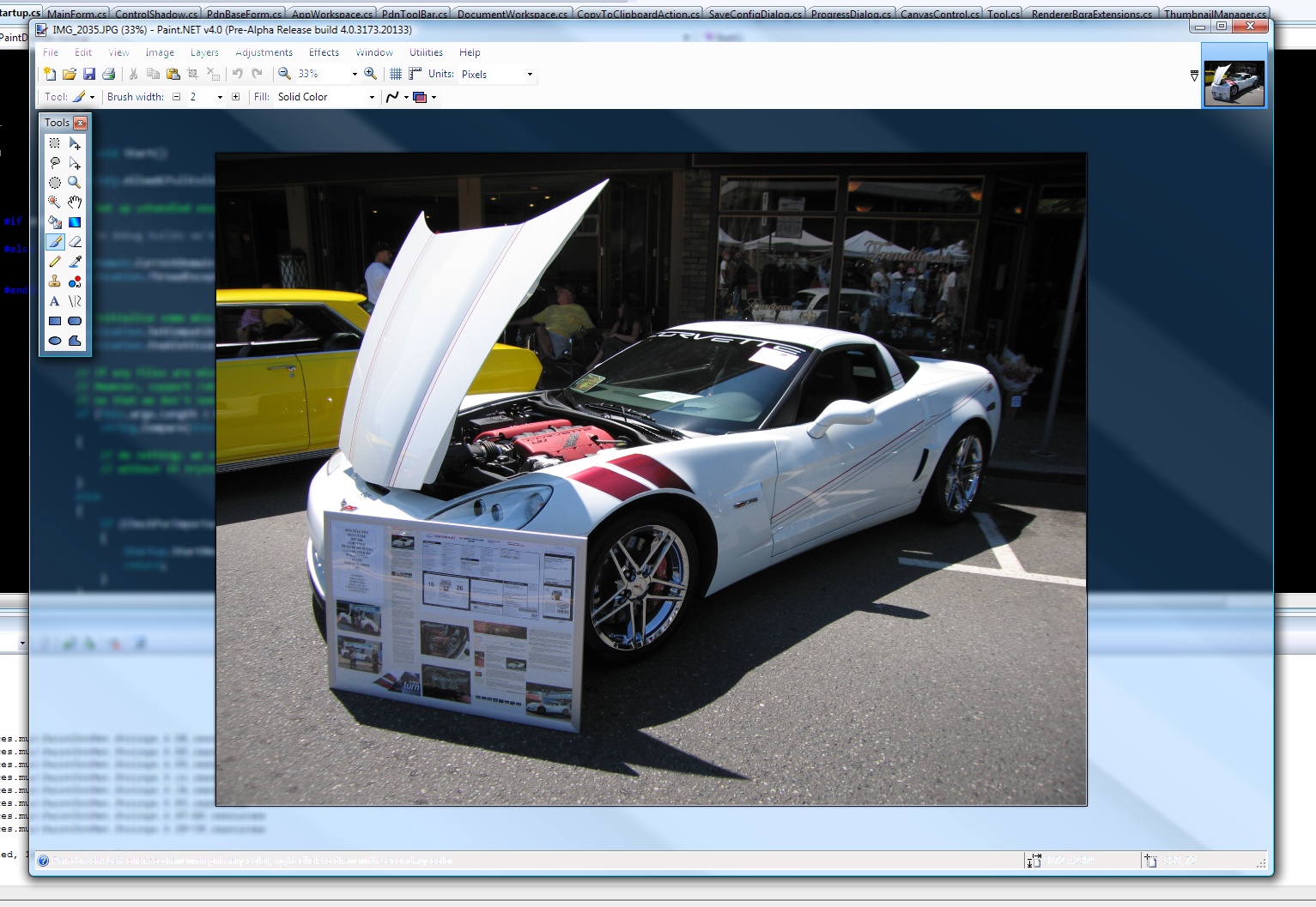This screenshot has width=1316, height=907.
Task: Select the Clone Stamp tool
Action: coord(55,281)
